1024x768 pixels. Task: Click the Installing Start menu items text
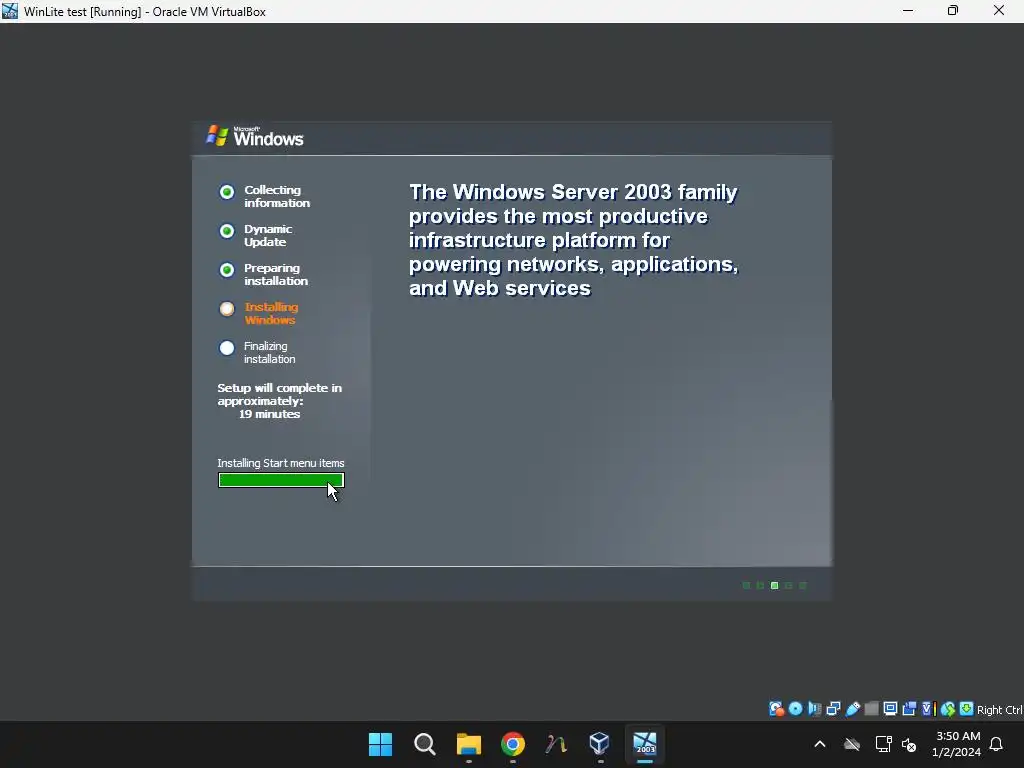point(281,463)
